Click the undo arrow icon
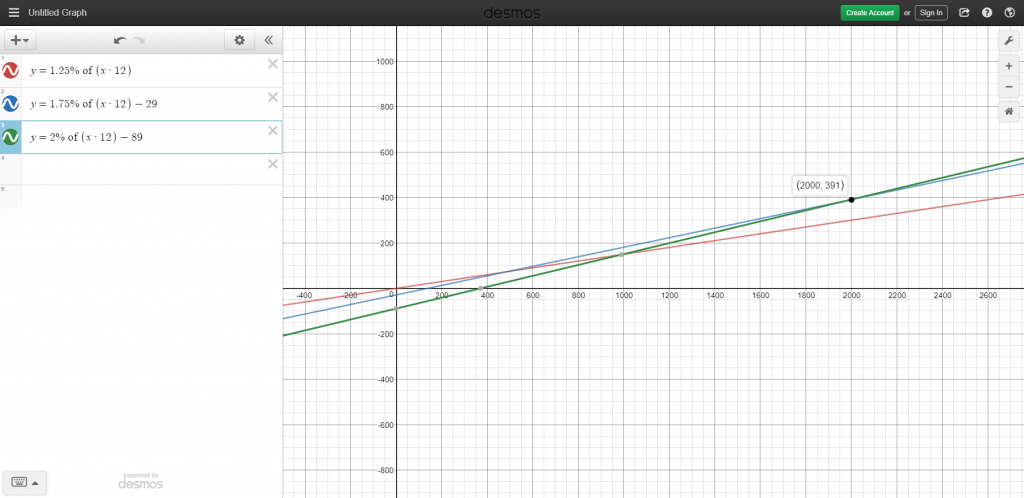The image size is (1024, 498). pyautogui.click(x=120, y=40)
